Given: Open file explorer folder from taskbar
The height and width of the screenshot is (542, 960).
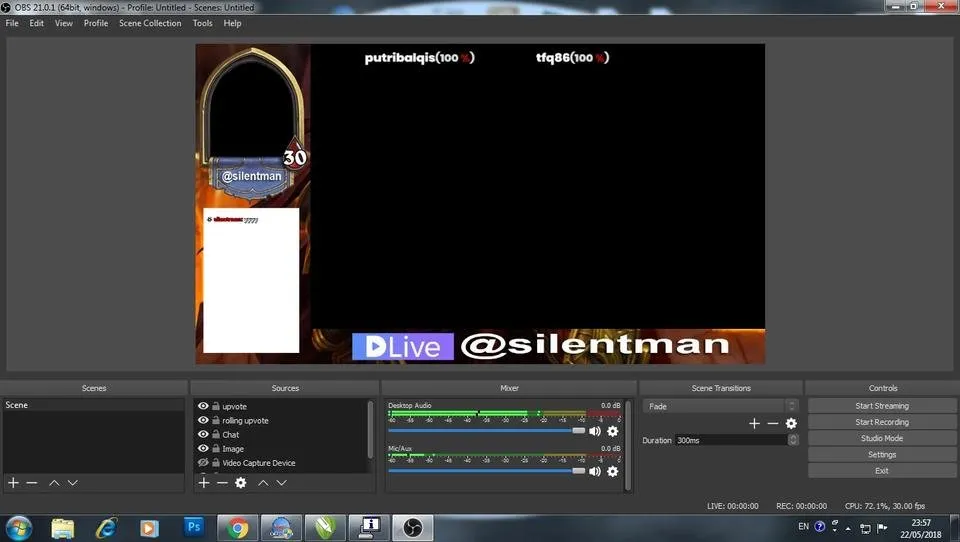Looking at the screenshot, I should pyautogui.click(x=62, y=527).
